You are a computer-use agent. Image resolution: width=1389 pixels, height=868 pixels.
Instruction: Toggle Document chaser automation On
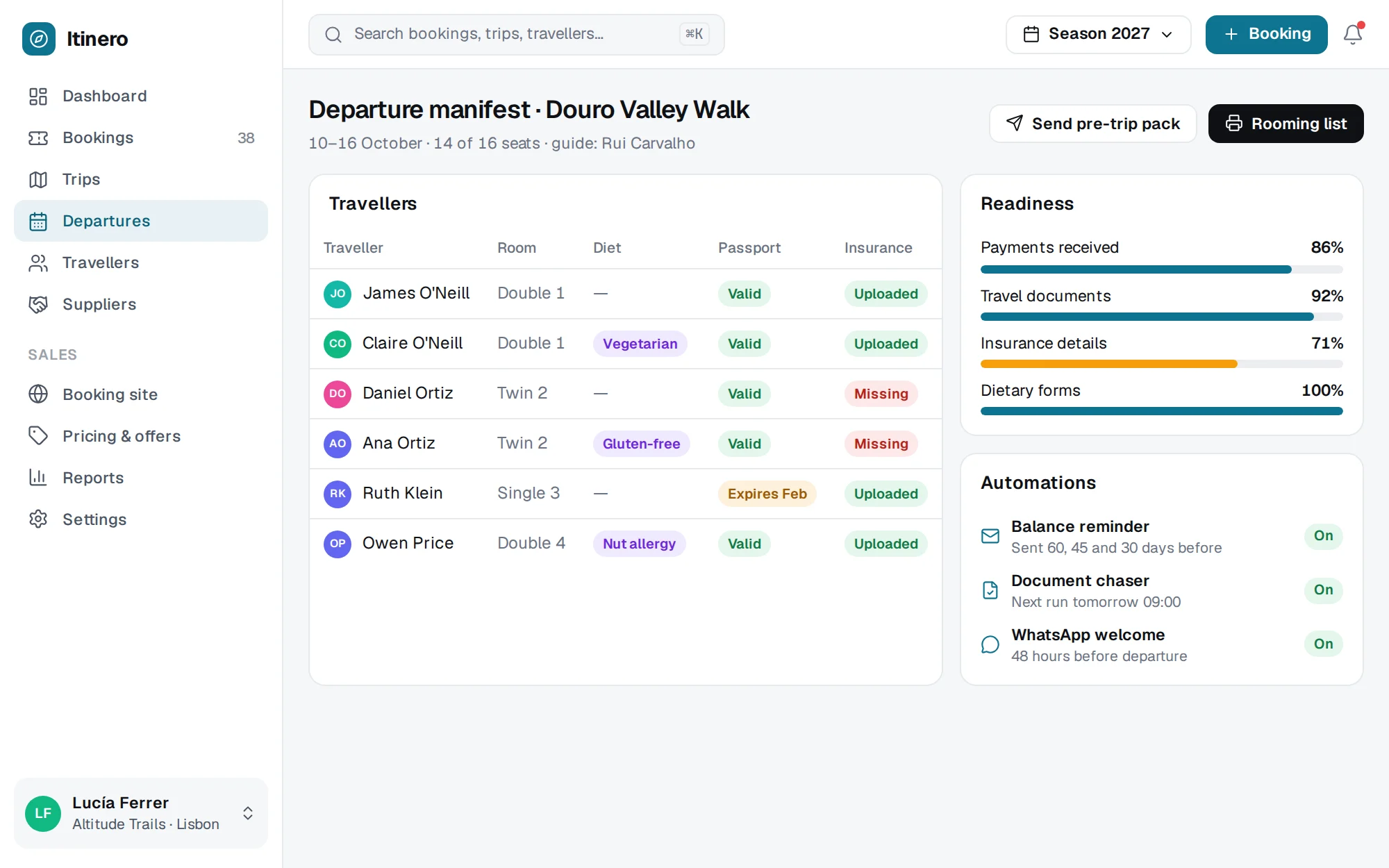[1323, 590]
